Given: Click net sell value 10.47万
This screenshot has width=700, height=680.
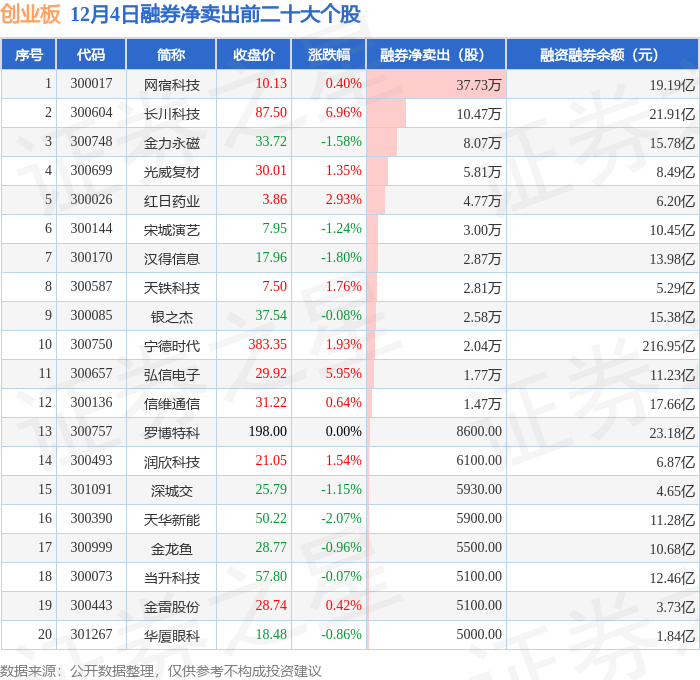Looking at the screenshot, I should tap(479, 114).
